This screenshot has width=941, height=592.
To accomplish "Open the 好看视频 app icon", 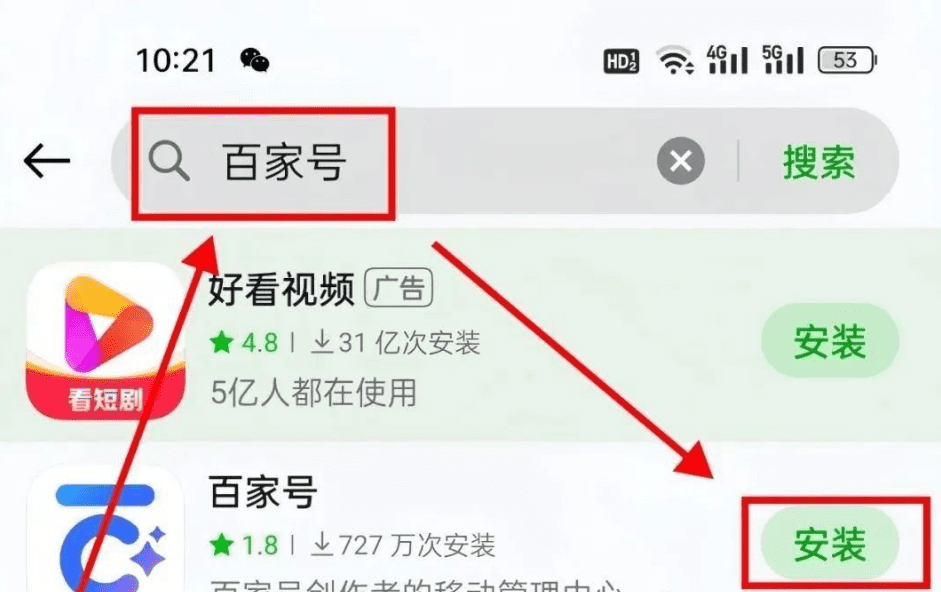I will coord(106,340).
